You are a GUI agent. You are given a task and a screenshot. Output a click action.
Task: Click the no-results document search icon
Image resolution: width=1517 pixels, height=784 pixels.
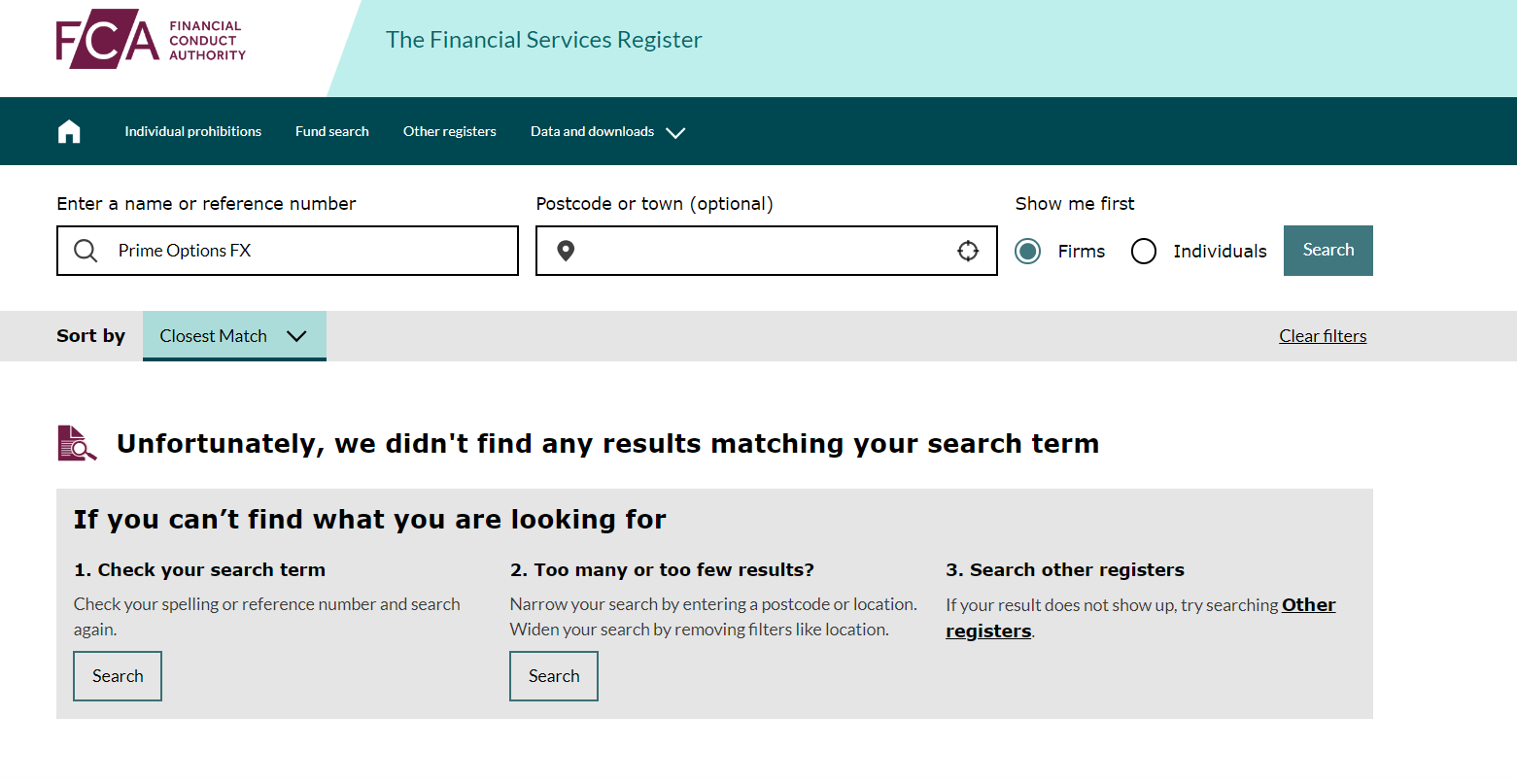[x=77, y=443]
